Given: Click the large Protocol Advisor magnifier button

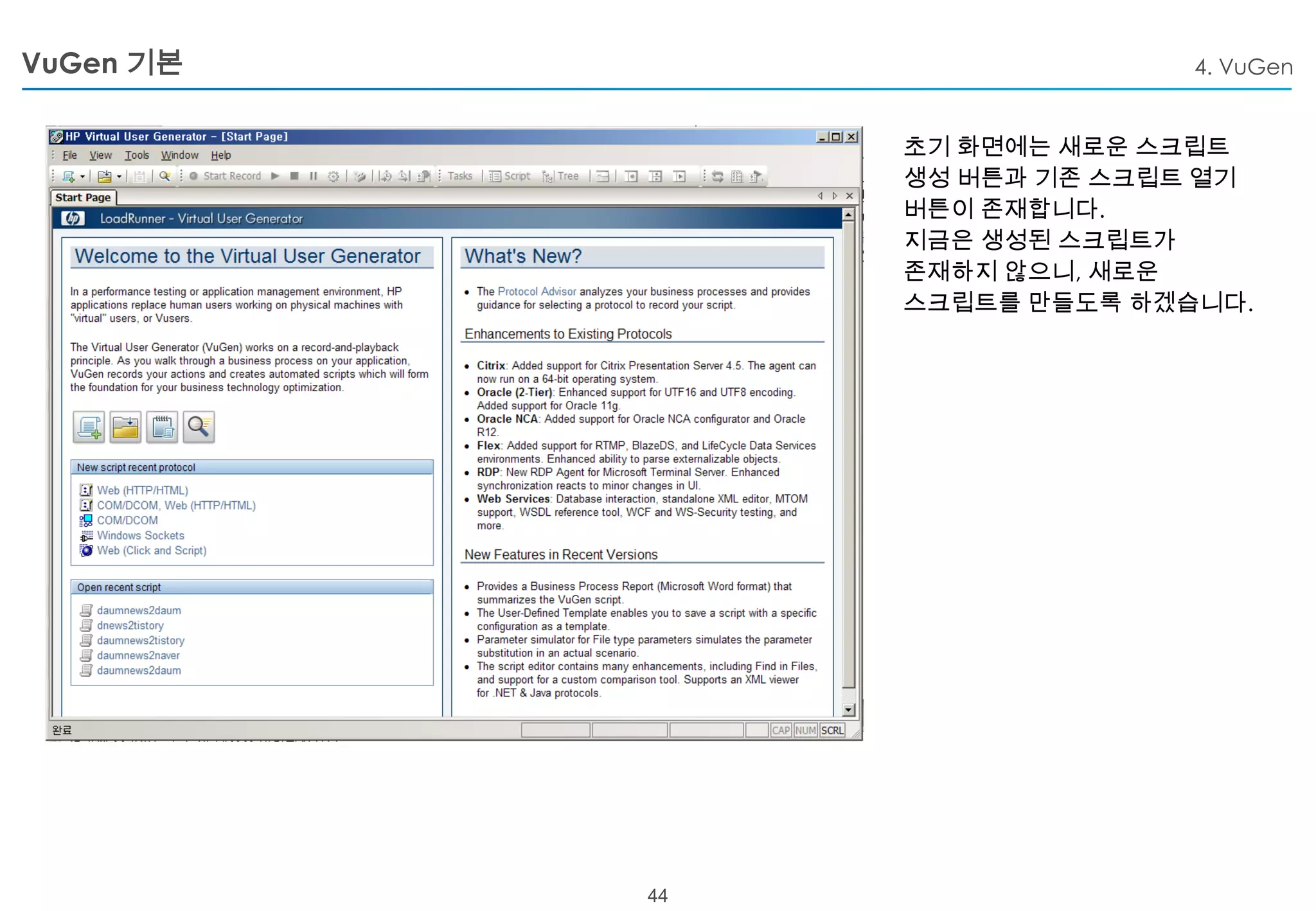Looking at the screenshot, I should pos(199,427).
